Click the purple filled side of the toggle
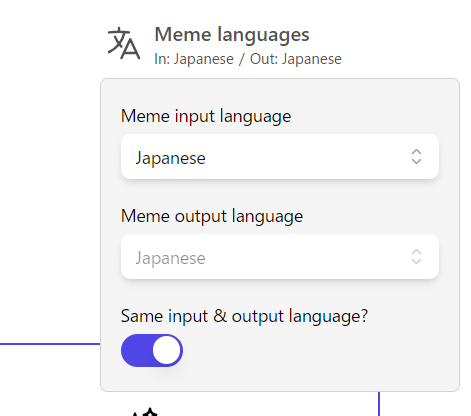The height and width of the screenshot is (416, 471). coord(137,350)
